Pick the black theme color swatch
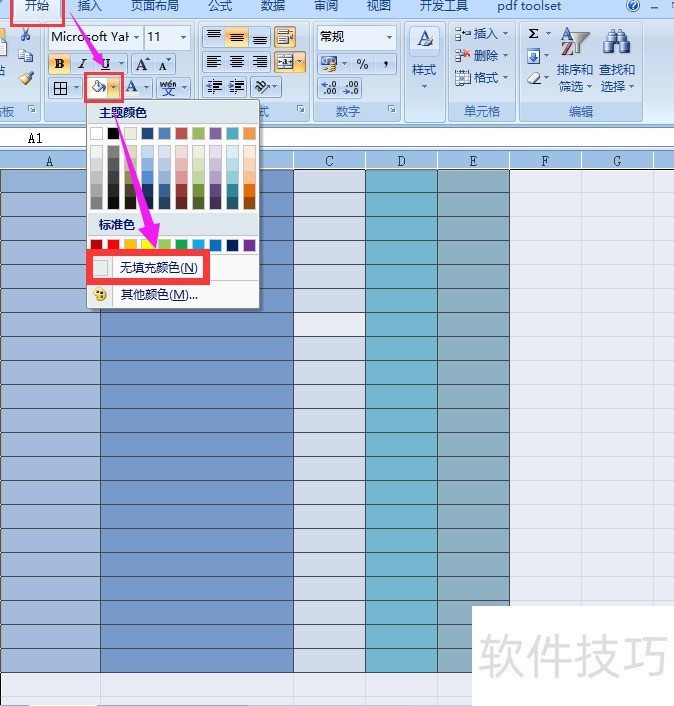This screenshot has height=706, width=674. pyautogui.click(x=113, y=133)
